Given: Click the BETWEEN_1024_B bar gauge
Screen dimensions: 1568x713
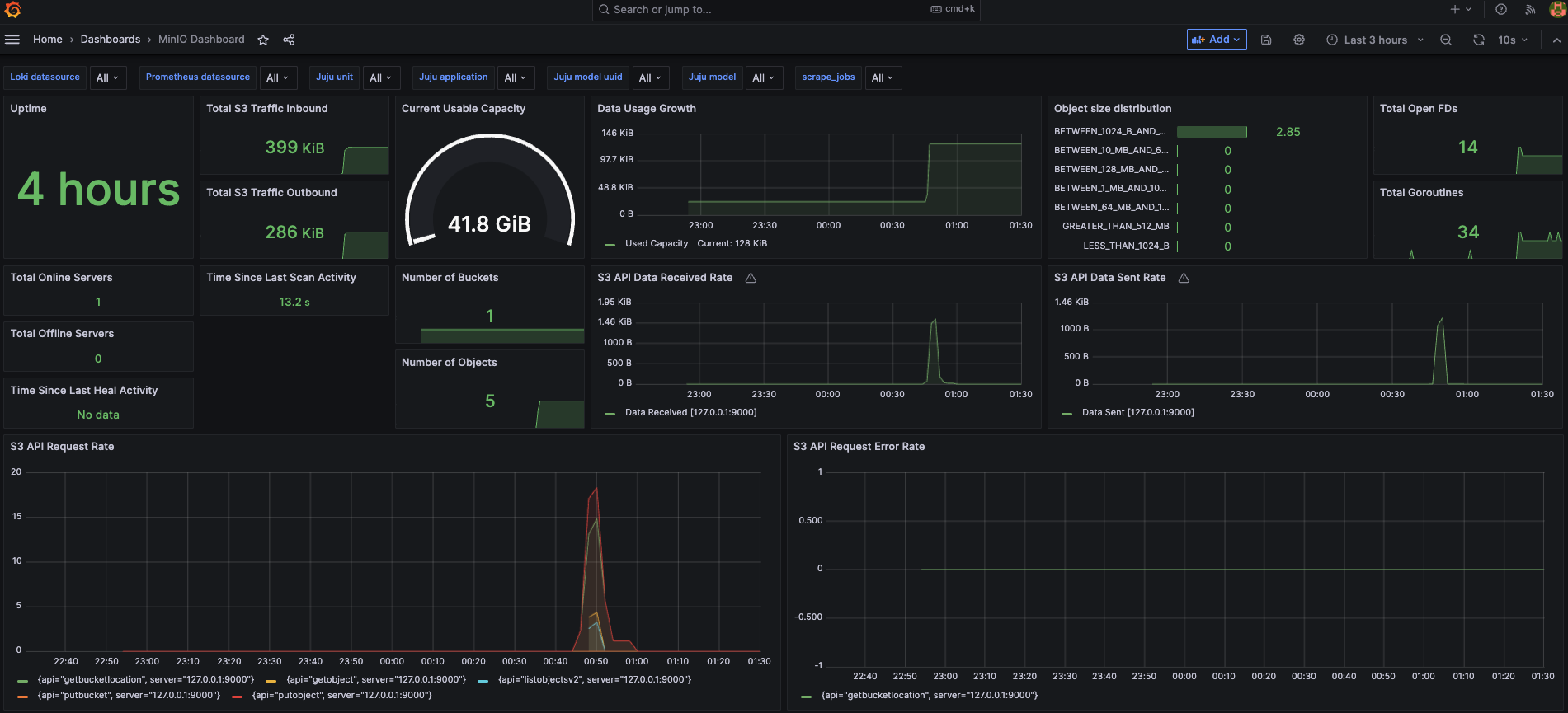Looking at the screenshot, I should 1212,132.
